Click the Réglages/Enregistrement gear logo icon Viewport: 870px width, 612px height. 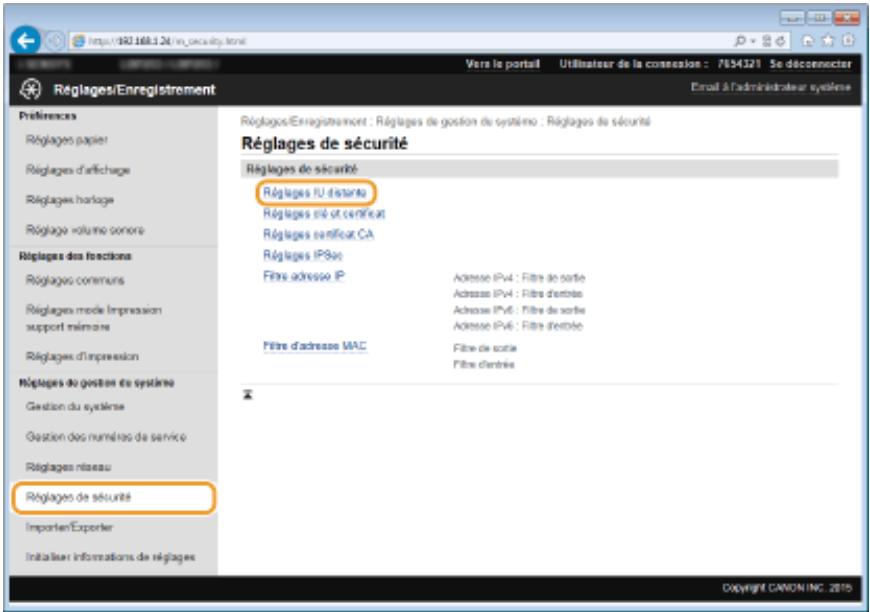[x=30, y=89]
